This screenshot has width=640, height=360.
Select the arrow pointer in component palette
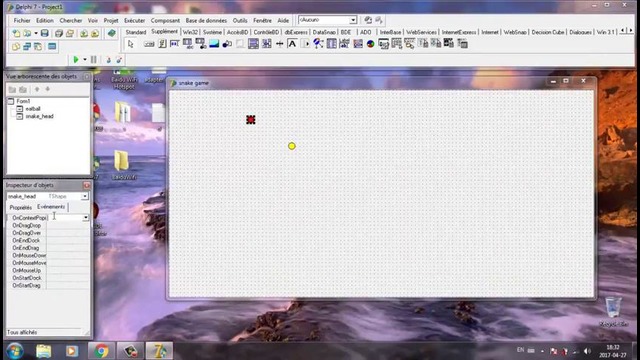[x=131, y=44]
